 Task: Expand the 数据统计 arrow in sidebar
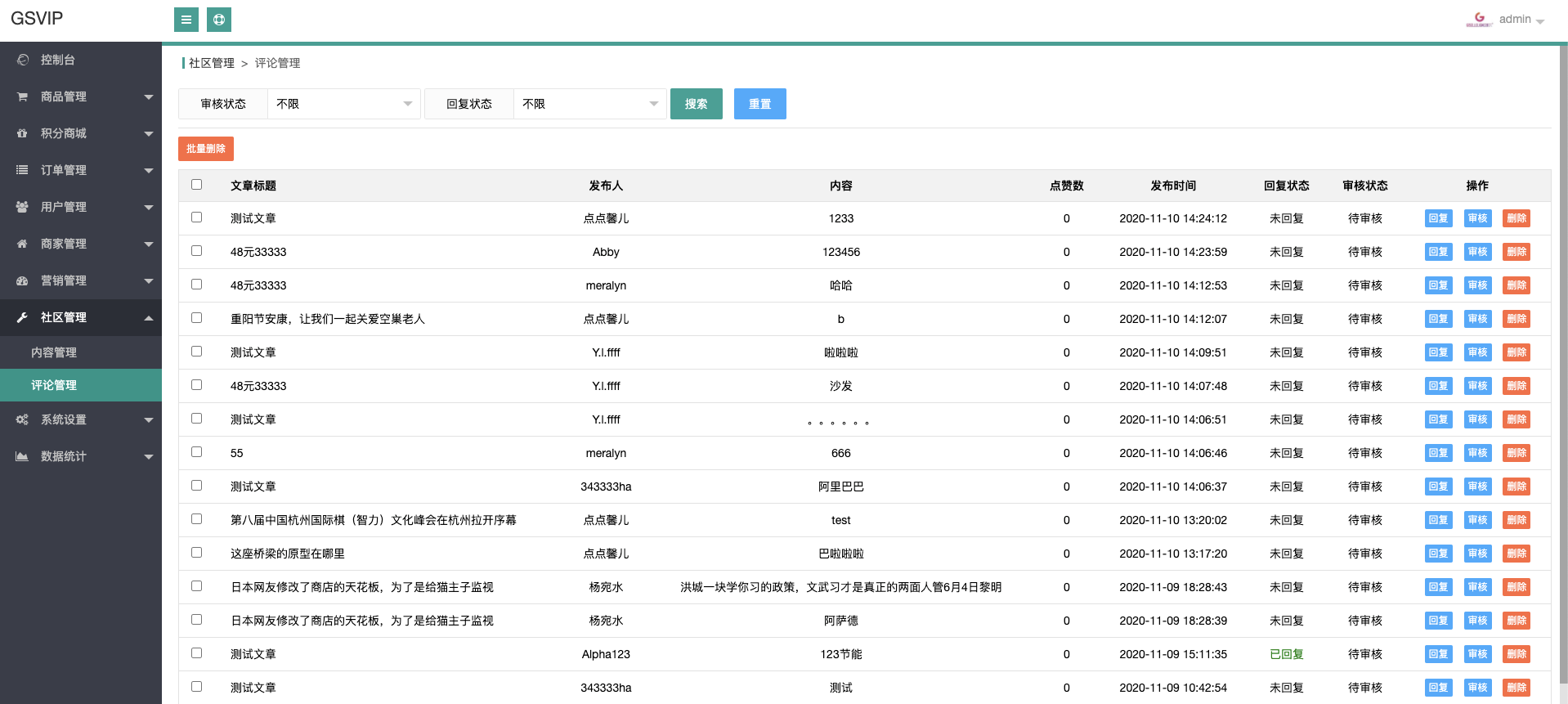(x=149, y=456)
